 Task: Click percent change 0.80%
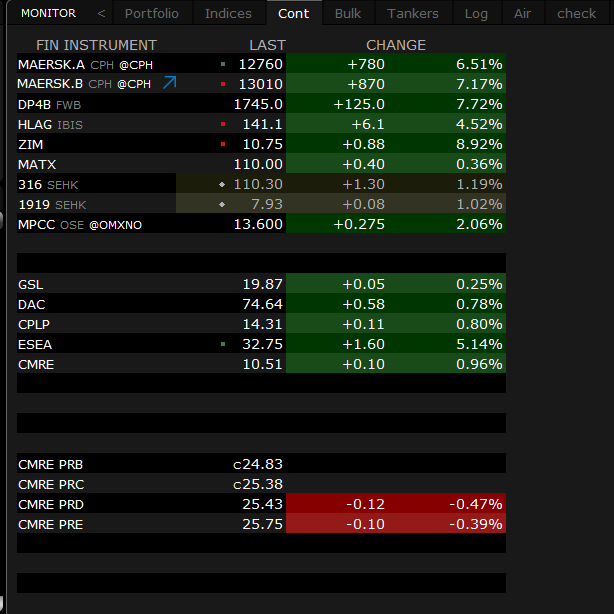(x=479, y=324)
